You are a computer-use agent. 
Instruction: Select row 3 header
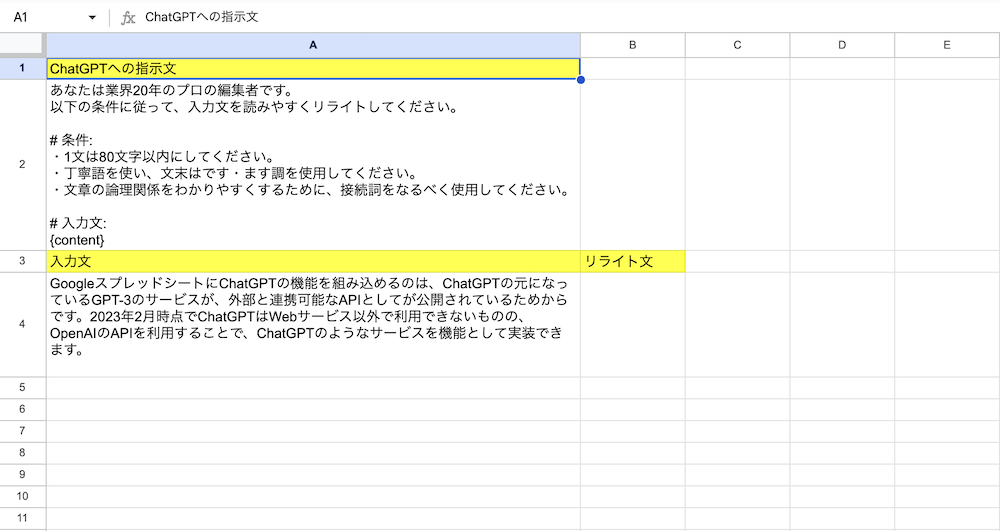(23, 261)
